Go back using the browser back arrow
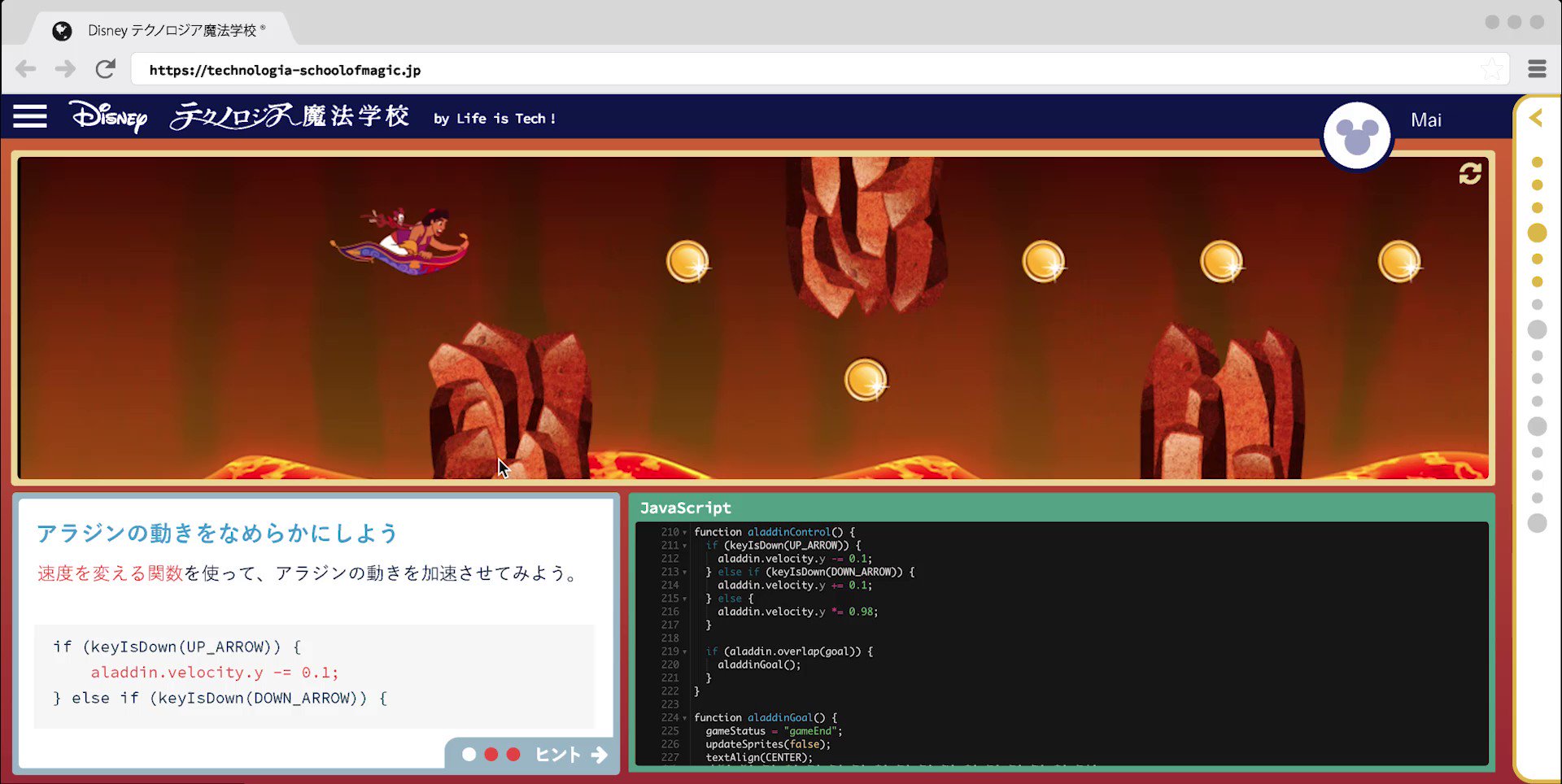Screen dimensions: 1562x784 26,69
